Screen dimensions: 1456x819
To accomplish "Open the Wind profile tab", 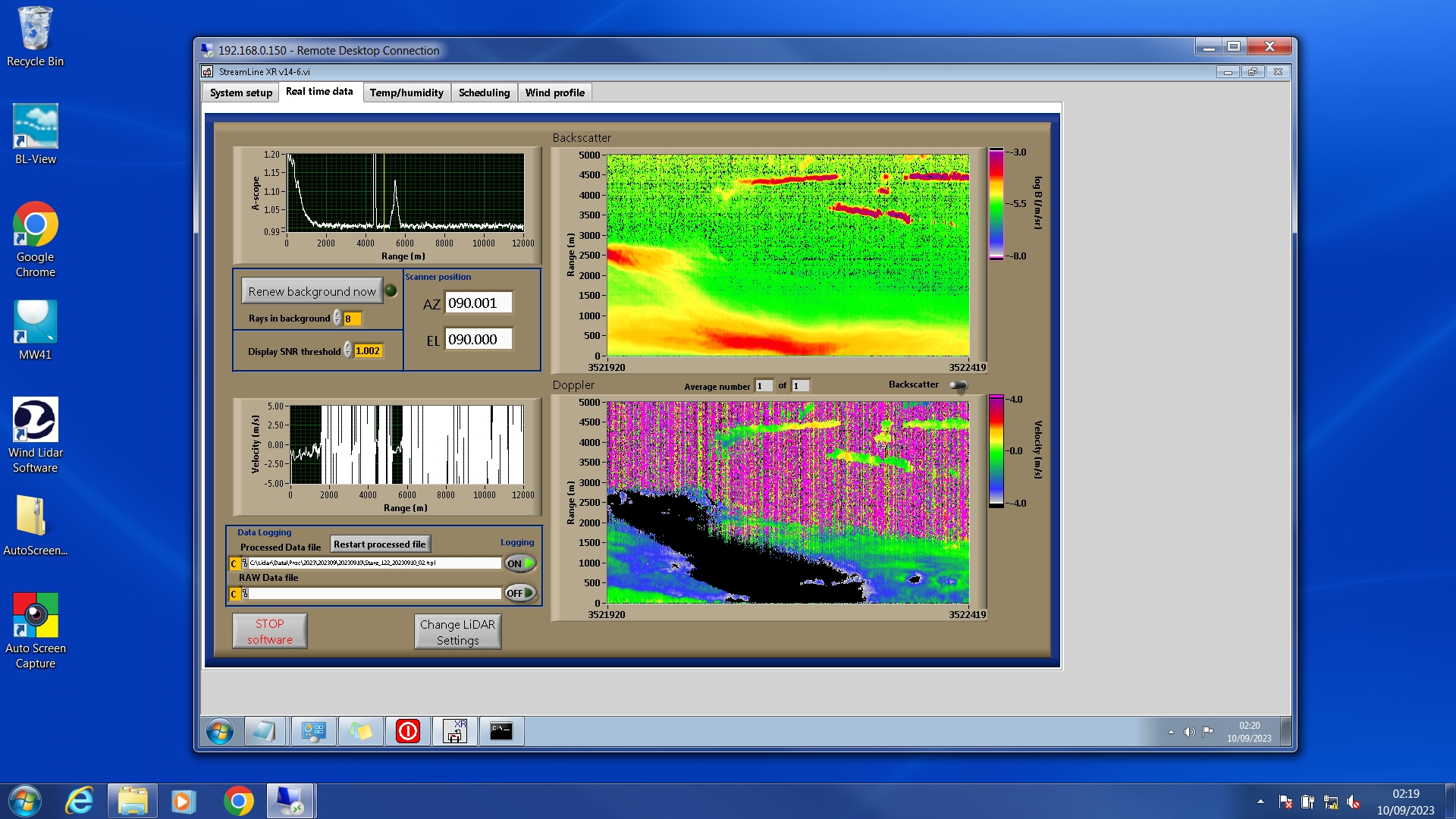I will (x=554, y=93).
